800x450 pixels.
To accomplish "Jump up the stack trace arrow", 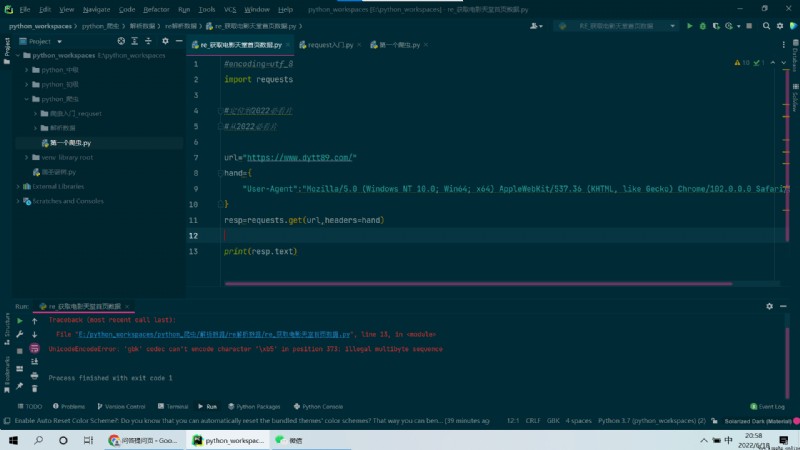I will tap(34, 321).
